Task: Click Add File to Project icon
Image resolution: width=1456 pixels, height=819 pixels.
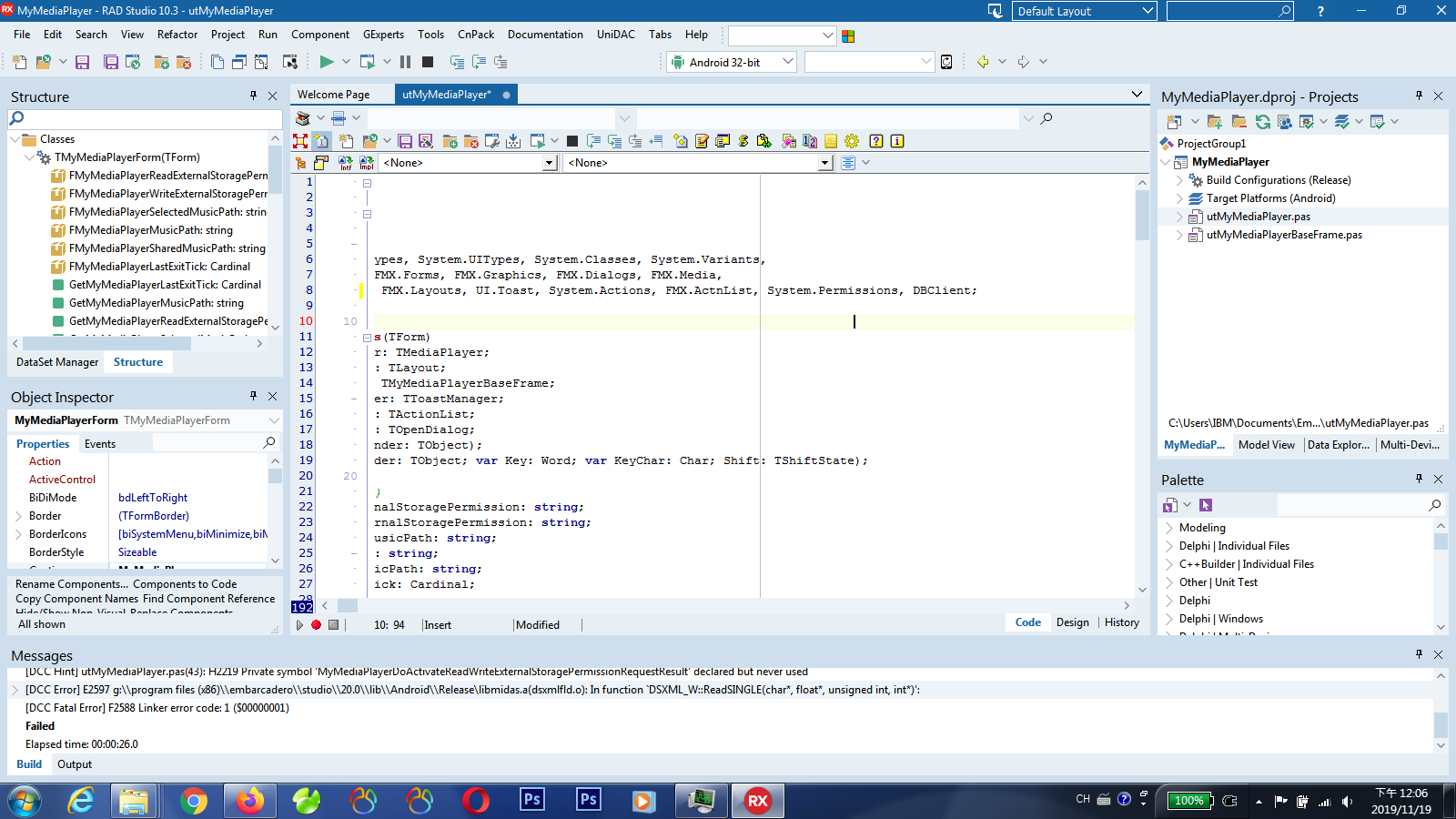Action: pos(162,62)
